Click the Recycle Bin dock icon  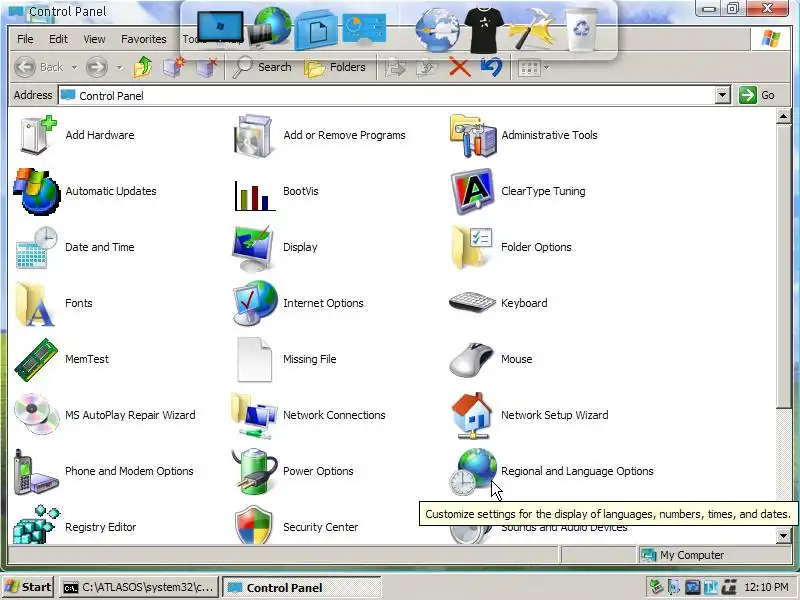click(581, 30)
